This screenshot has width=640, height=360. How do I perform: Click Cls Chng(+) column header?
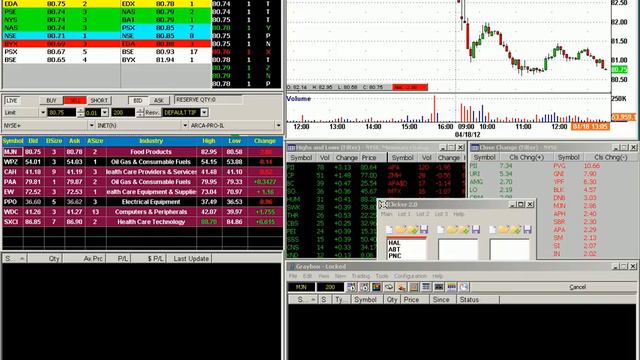[527, 158]
